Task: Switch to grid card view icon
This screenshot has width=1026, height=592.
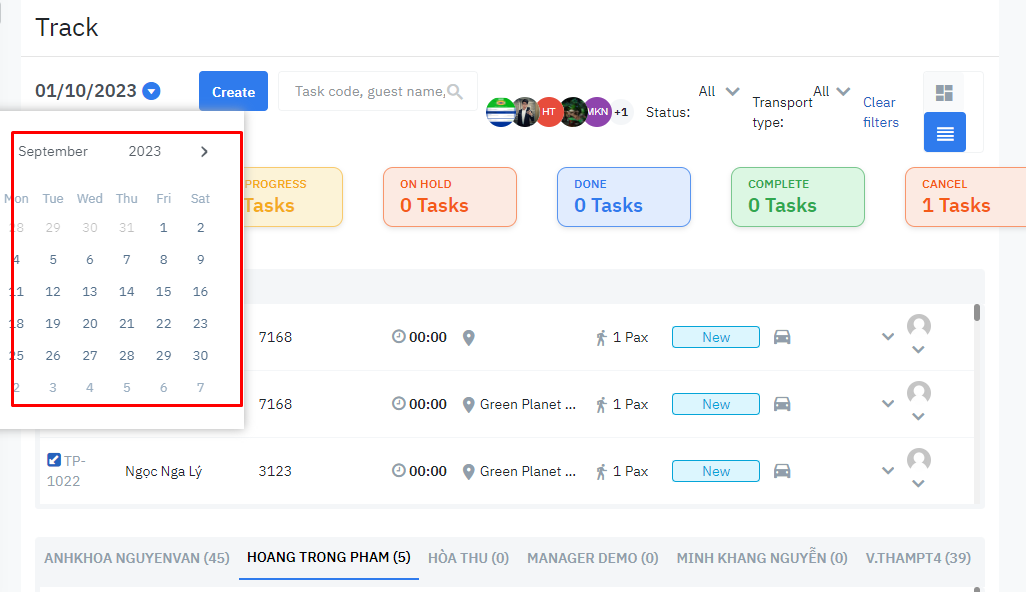Action: point(944,93)
